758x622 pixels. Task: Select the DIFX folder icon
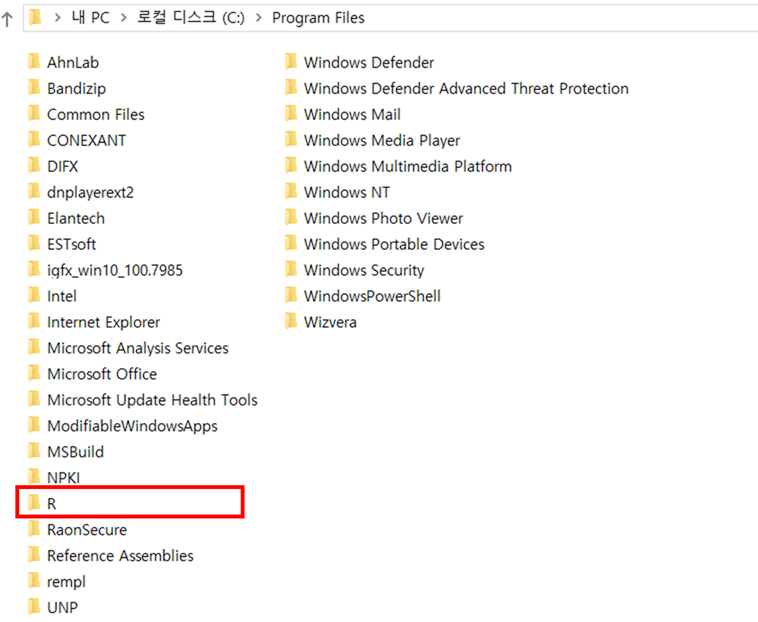coord(34,166)
